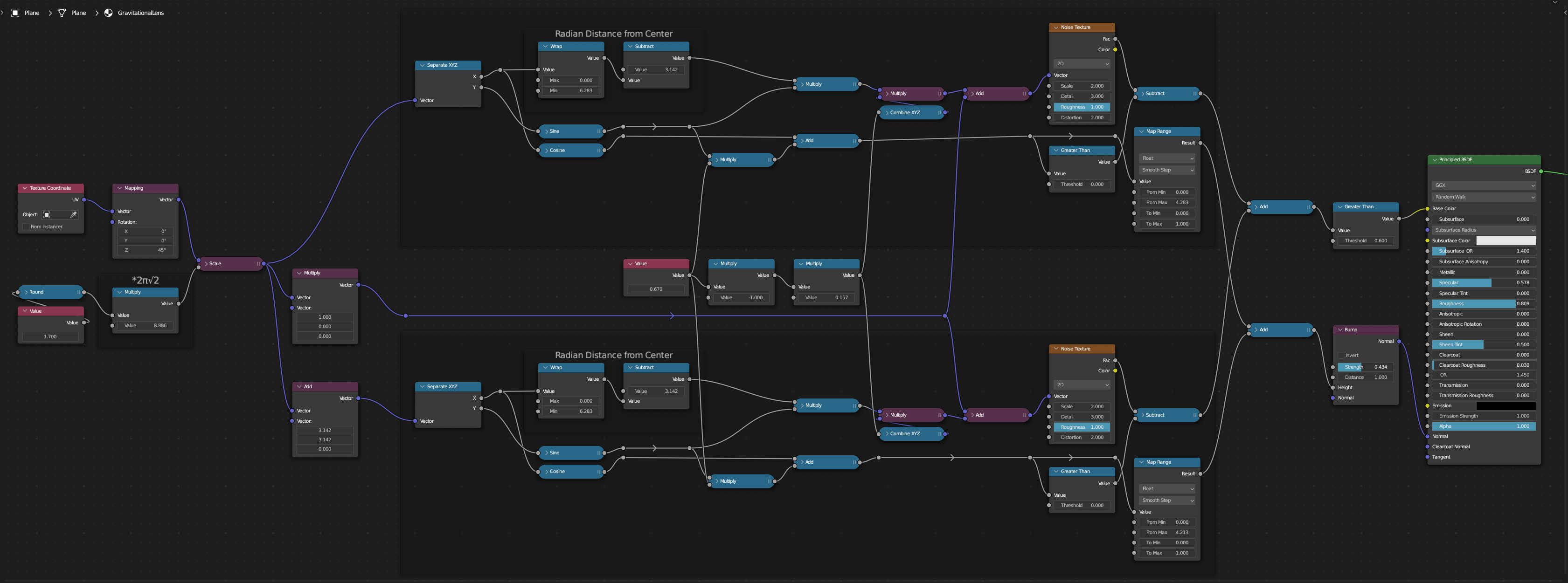Click the Vector output socket on Mapping node

click(x=178, y=199)
